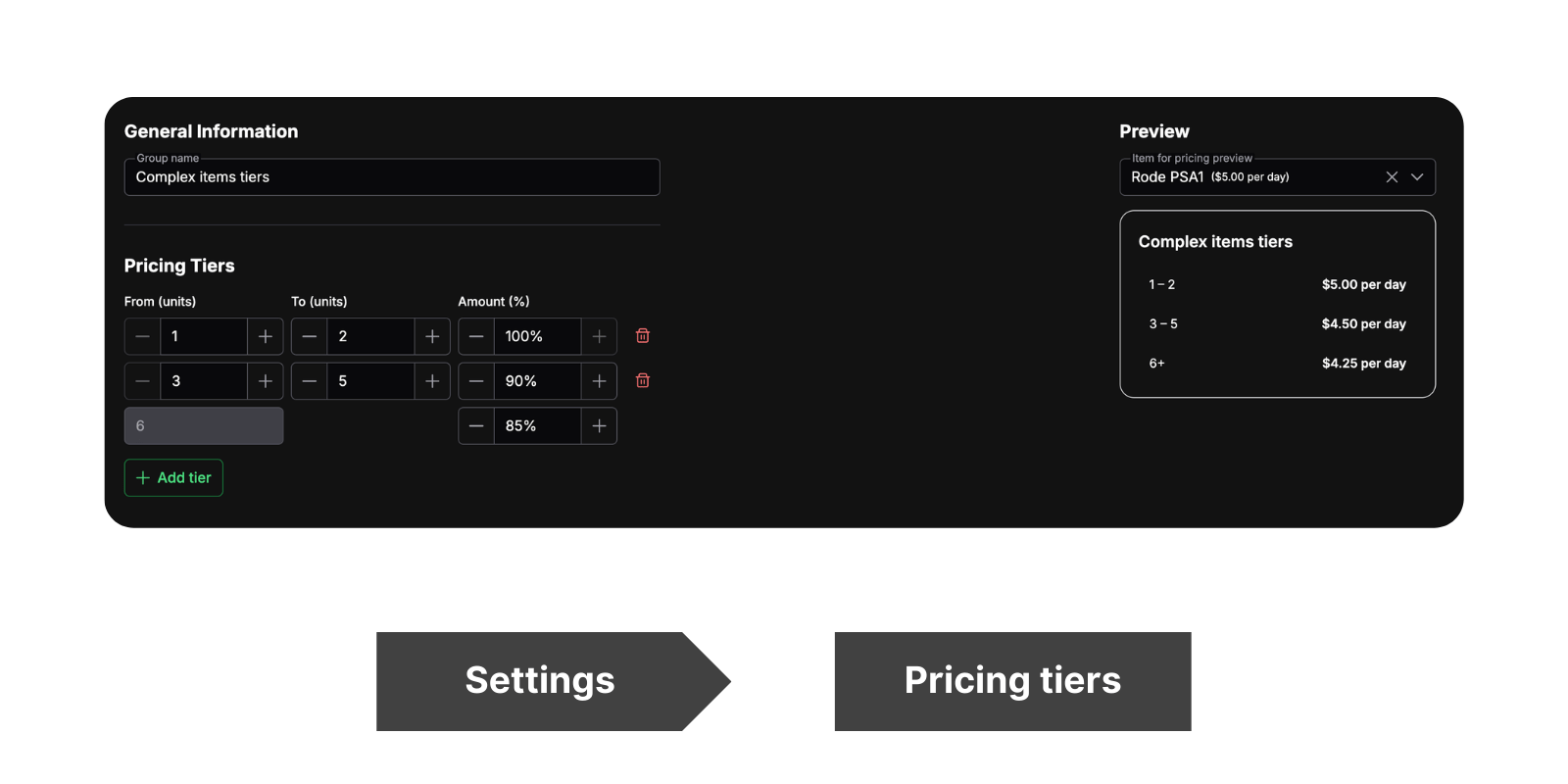Decrement the To value of 5

coord(309,380)
